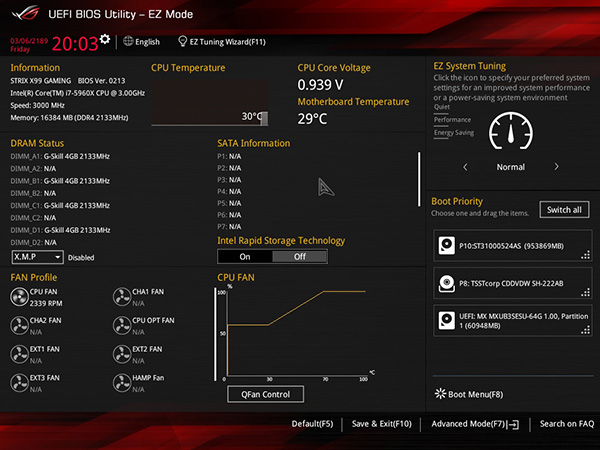Click the CPU OPT FAN fan icon
Image resolution: width=600 pixels, height=450 pixels.
[x=122, y=326]
